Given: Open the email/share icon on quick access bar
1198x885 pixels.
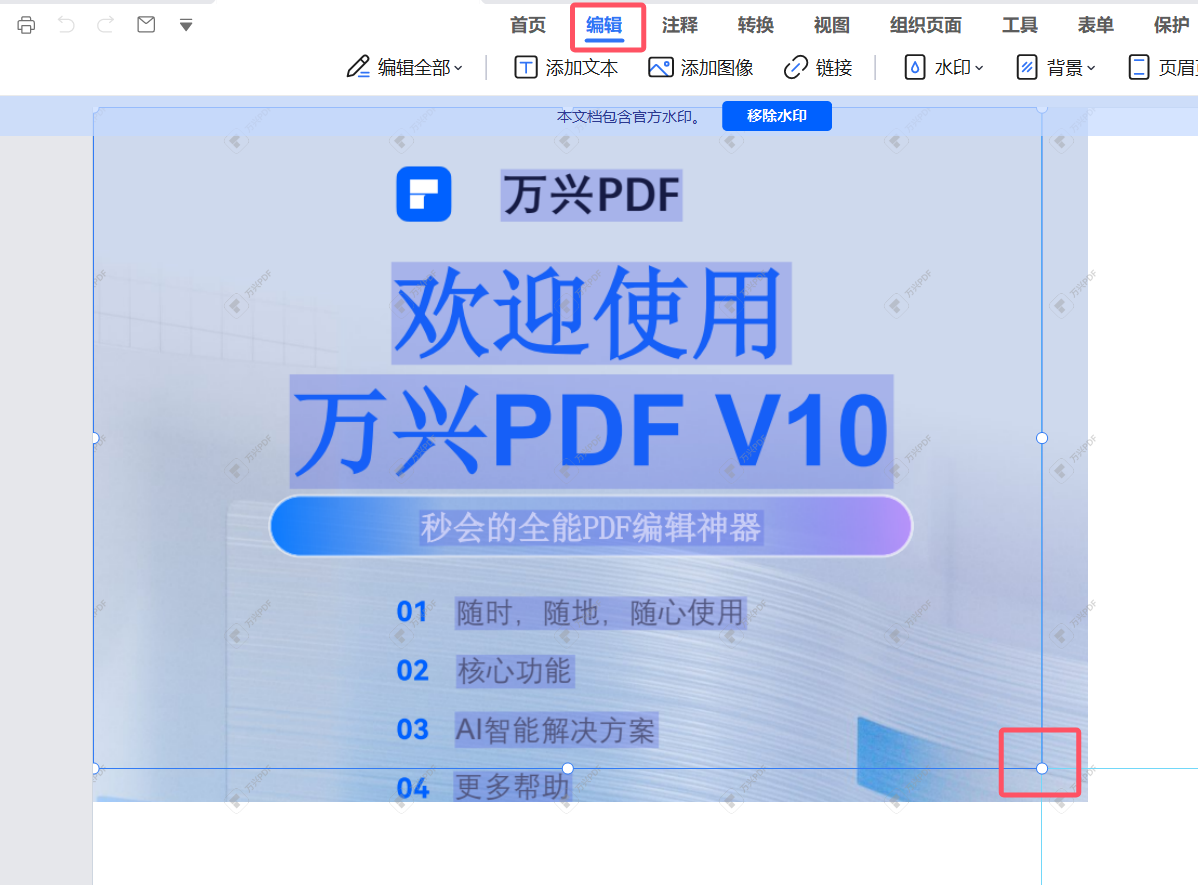Looking at the screenshot, I should pyautogui.click(x=145, y=25).
